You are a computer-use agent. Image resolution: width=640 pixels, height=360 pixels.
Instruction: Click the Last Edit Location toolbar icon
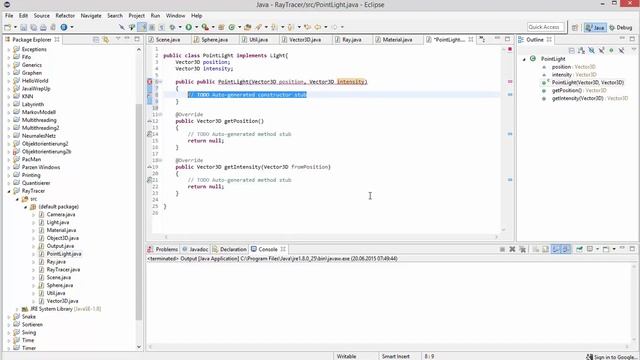pyautogui.click(x=307, y=27)
